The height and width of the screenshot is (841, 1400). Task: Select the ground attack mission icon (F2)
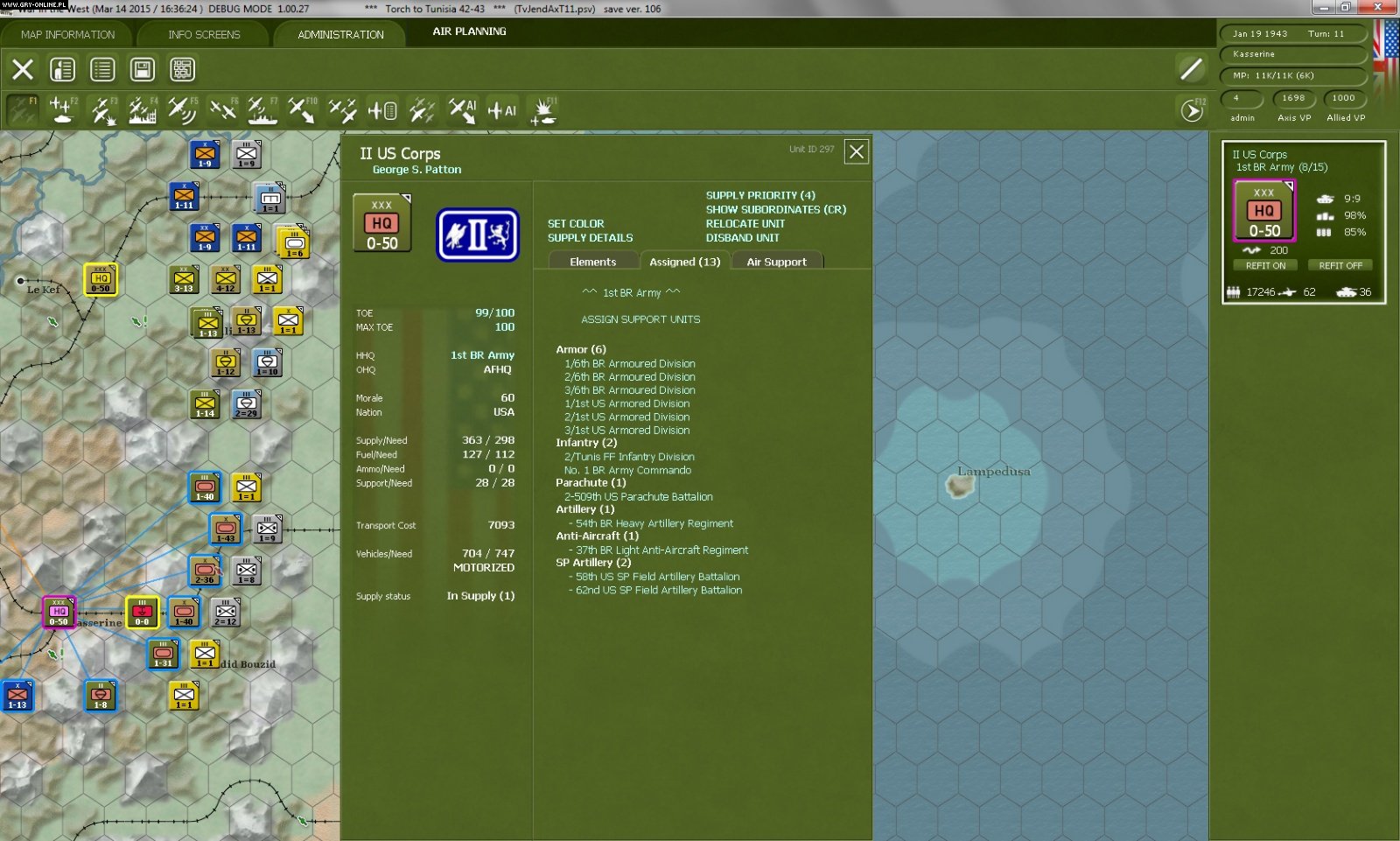pos(61,111)
